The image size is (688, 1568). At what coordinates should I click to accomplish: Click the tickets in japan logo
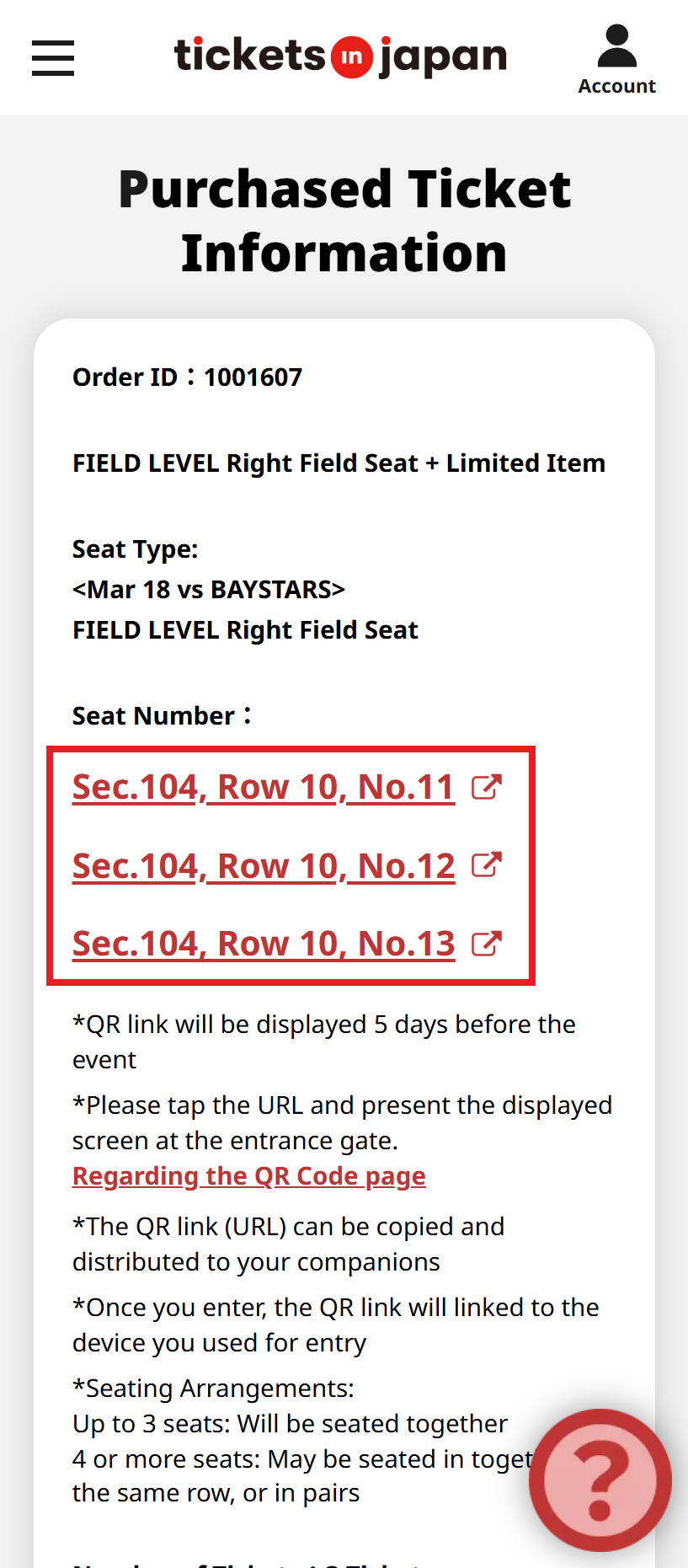340,56
